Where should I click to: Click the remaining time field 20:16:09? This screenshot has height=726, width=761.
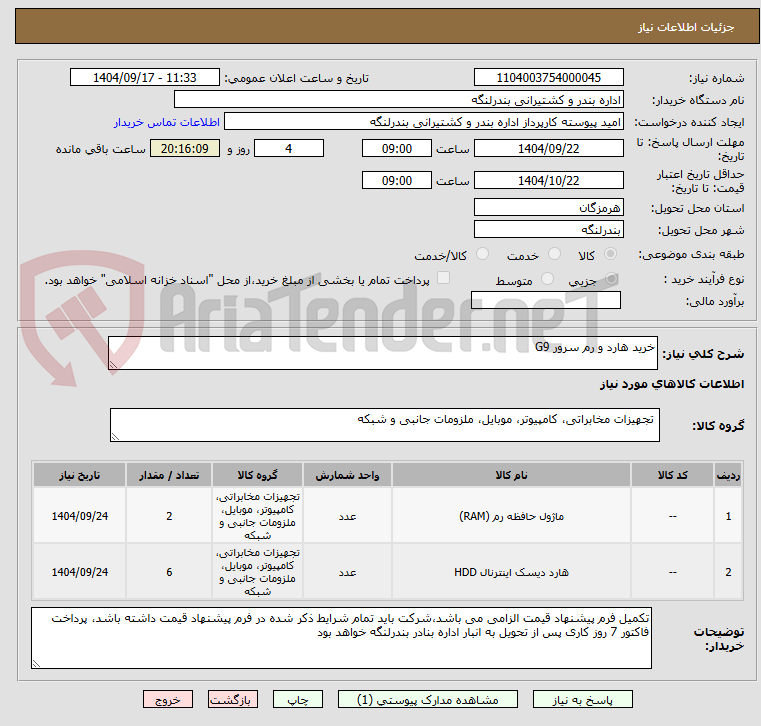click(x=185, y=148)
